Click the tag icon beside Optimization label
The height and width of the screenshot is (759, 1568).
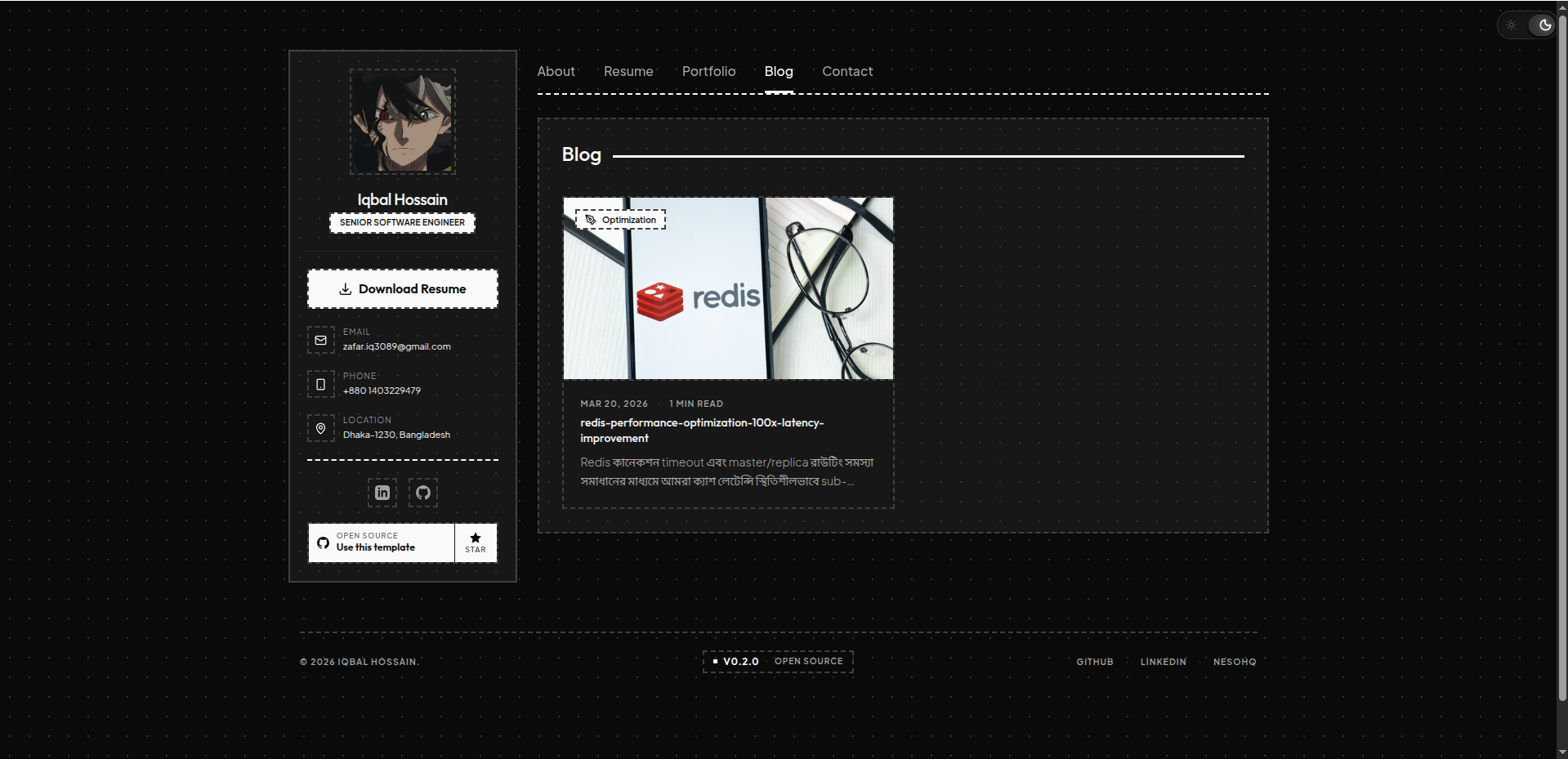[x=591, y=219]
